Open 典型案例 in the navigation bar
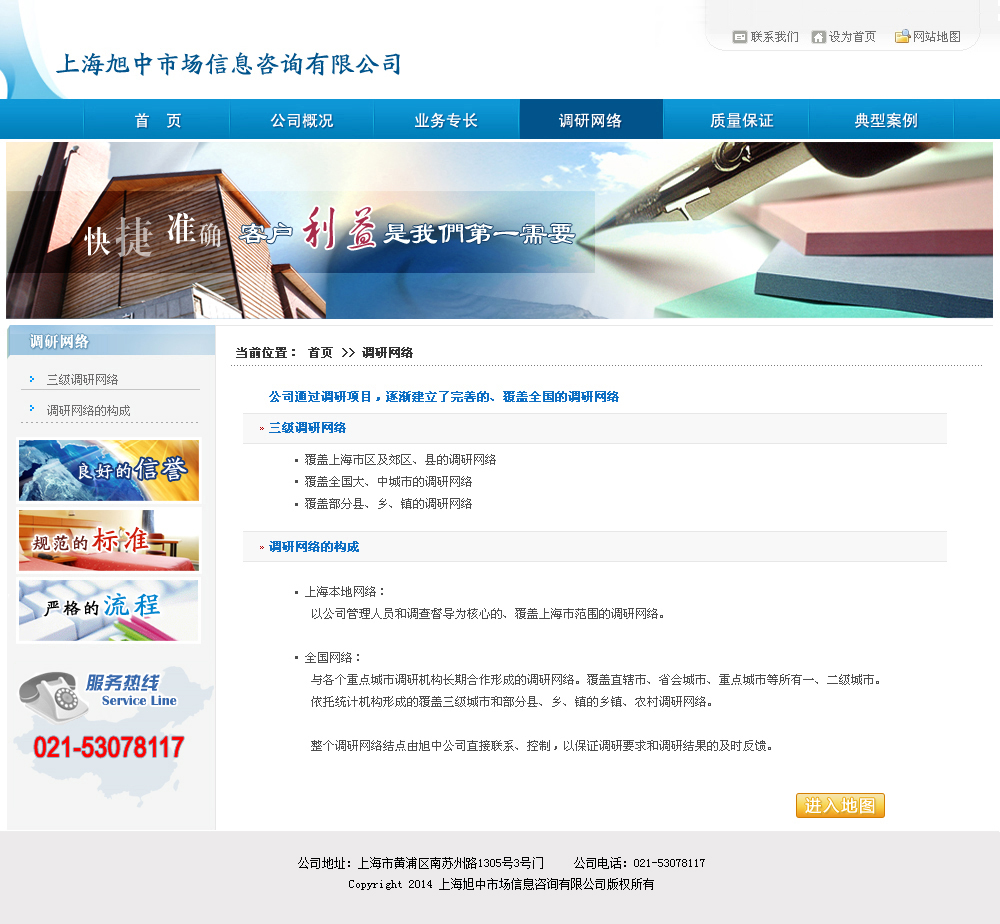This screenshot has width=1000, height=924. click(885, 120)
